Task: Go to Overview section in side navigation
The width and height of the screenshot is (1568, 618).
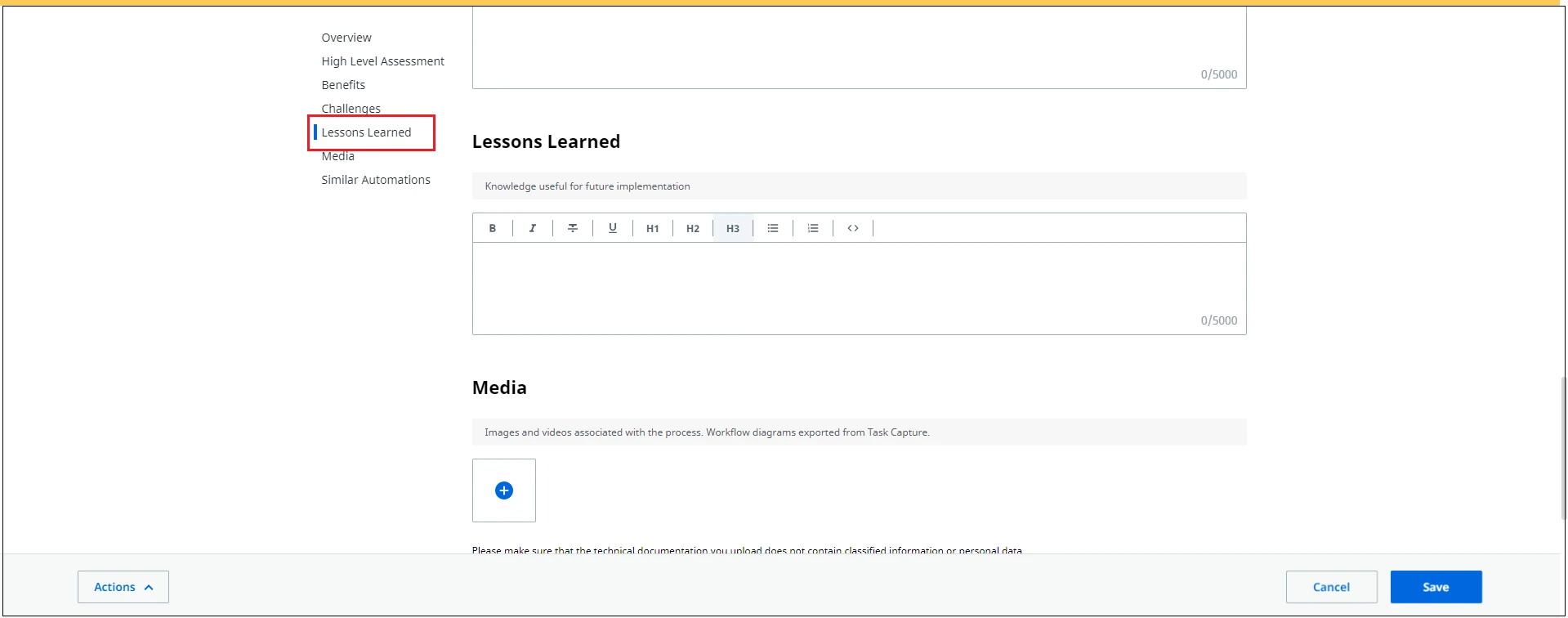Action: coord(346,38)
